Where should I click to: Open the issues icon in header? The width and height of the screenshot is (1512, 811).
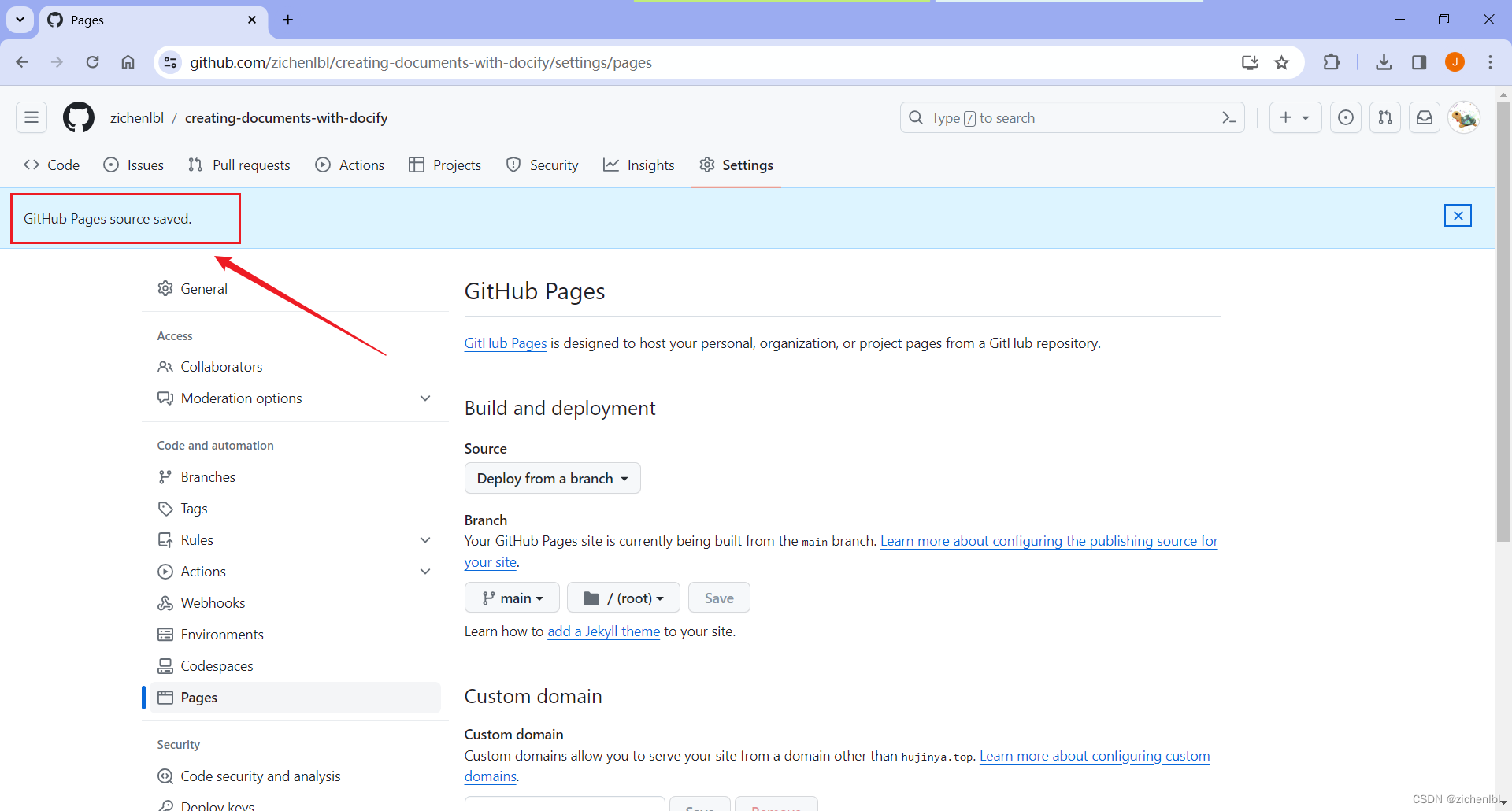[1346, 117]
